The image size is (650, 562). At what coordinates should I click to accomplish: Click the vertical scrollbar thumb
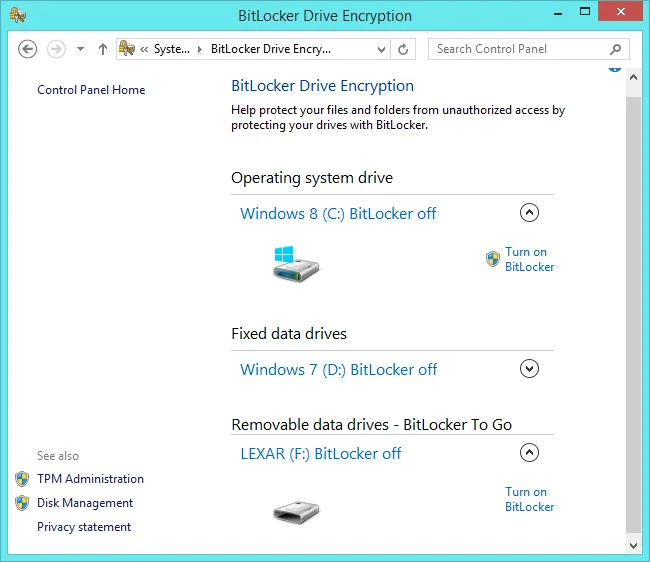click(x=633, y=315)
